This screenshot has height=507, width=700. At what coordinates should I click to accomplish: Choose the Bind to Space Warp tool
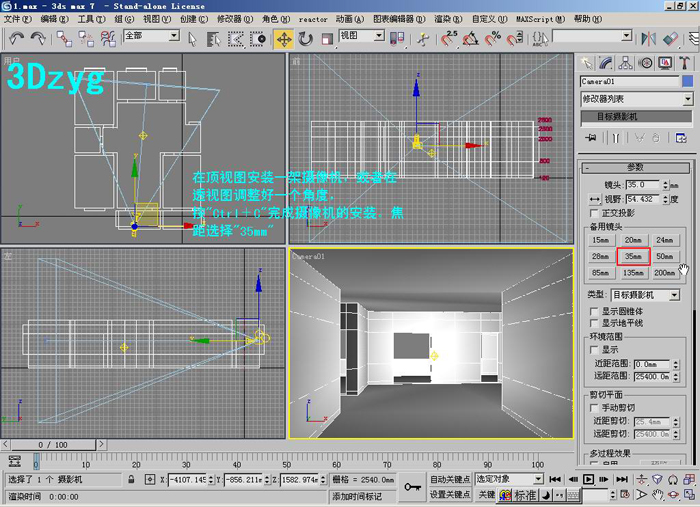(x=108, y=39)
